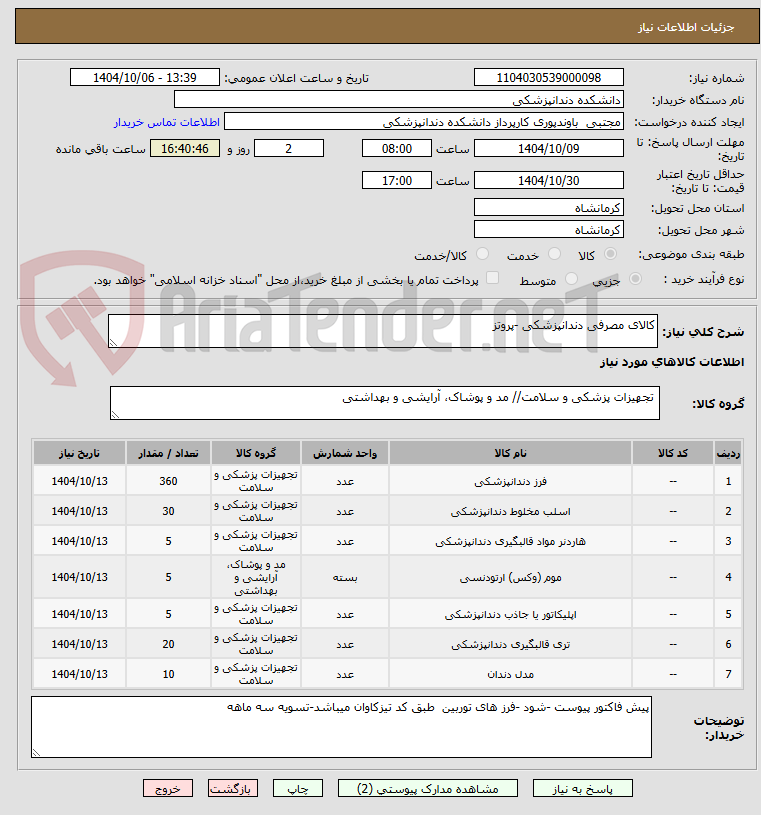Choose the جزیی purchase type radio
761x815 pixels.
tap(635, 279)
